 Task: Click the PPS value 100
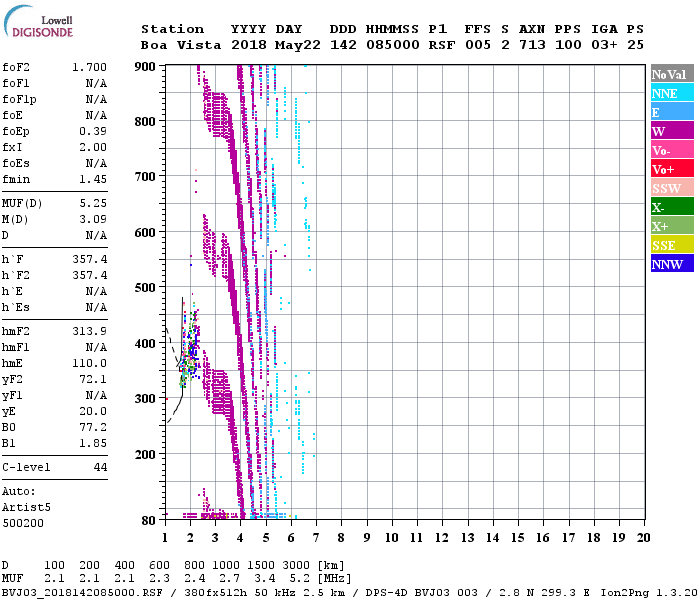pos(568,45)
